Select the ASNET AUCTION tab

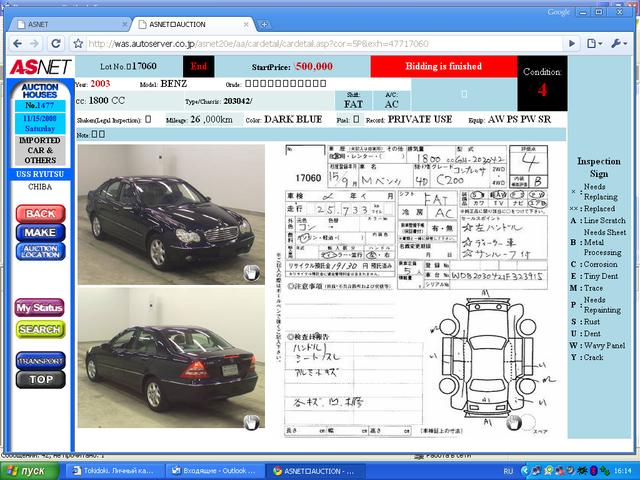pyautogui.click(x=192, y=24)
